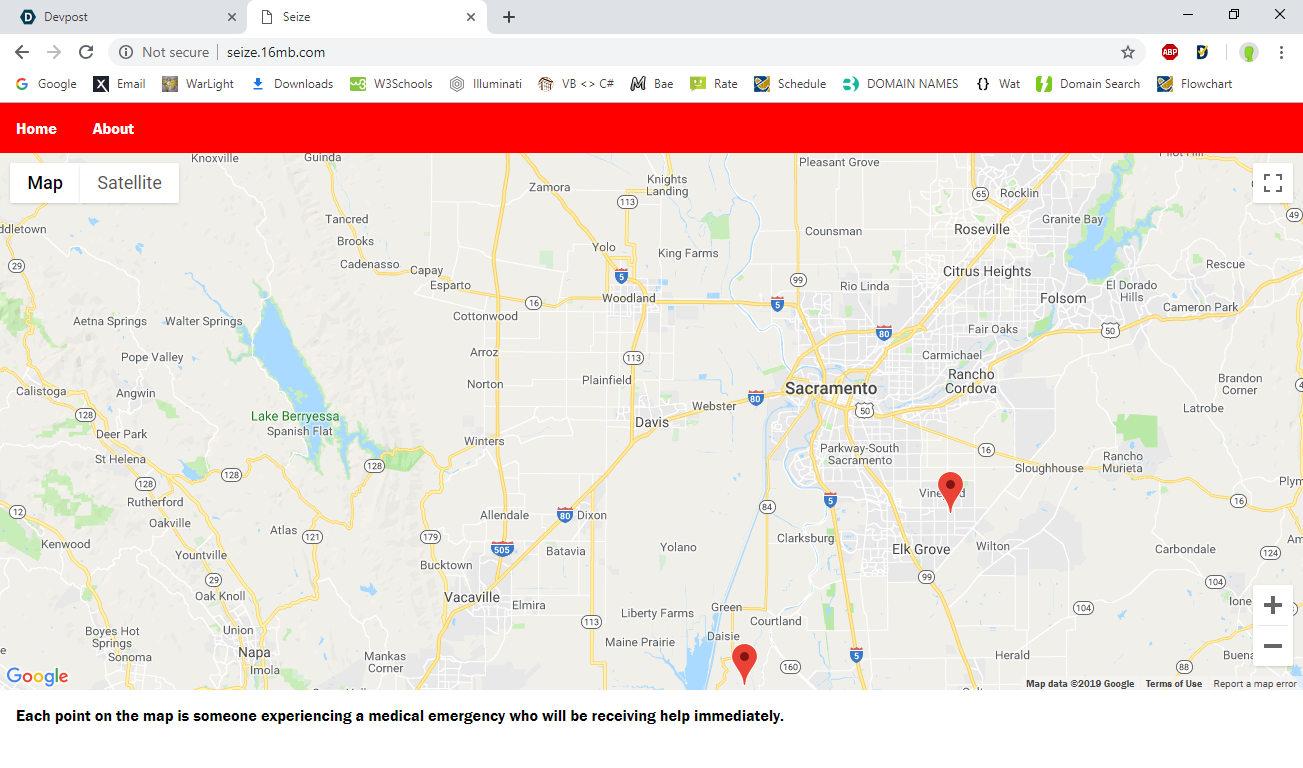Viewport: 1303px width, 768px height.
Task: Toggle the map fullscreen view
Action: pyautogui.click(x=1273, y=183)
